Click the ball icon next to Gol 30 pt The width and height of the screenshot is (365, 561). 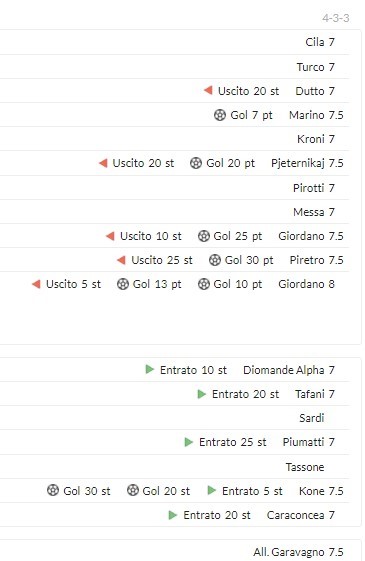click(215, 260)
